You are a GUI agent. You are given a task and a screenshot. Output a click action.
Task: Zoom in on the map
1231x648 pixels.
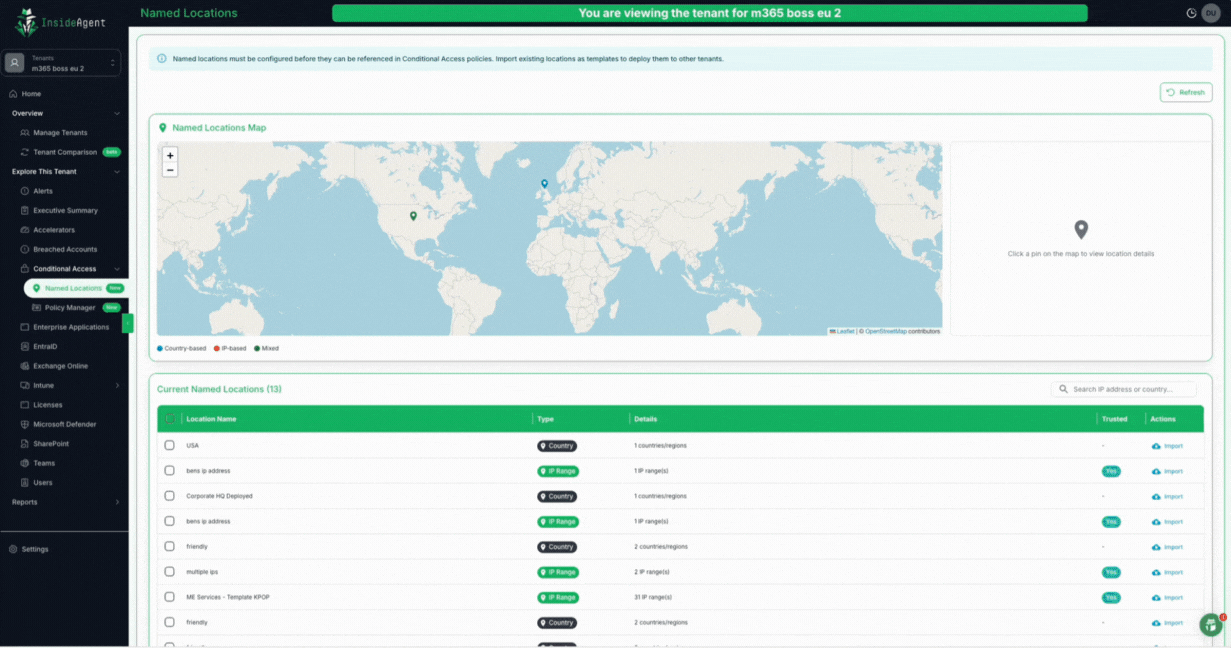click(x=170, y=156)
